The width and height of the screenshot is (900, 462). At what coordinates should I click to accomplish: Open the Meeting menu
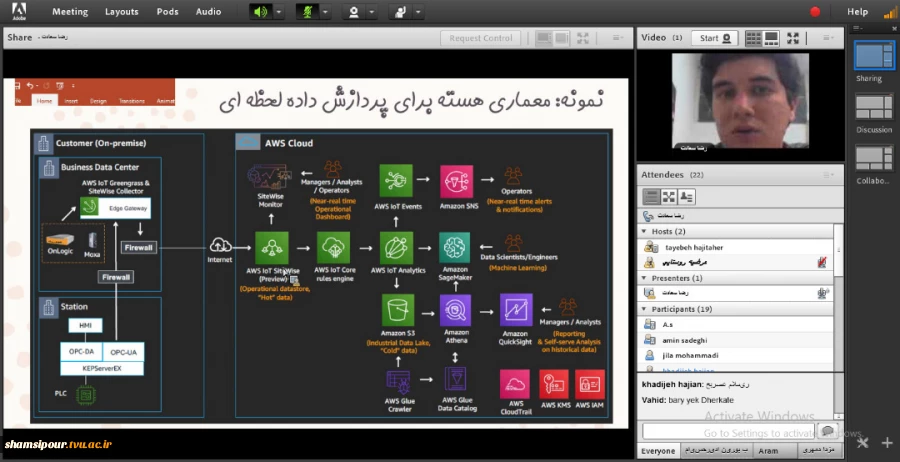click(x=70, y=11)
